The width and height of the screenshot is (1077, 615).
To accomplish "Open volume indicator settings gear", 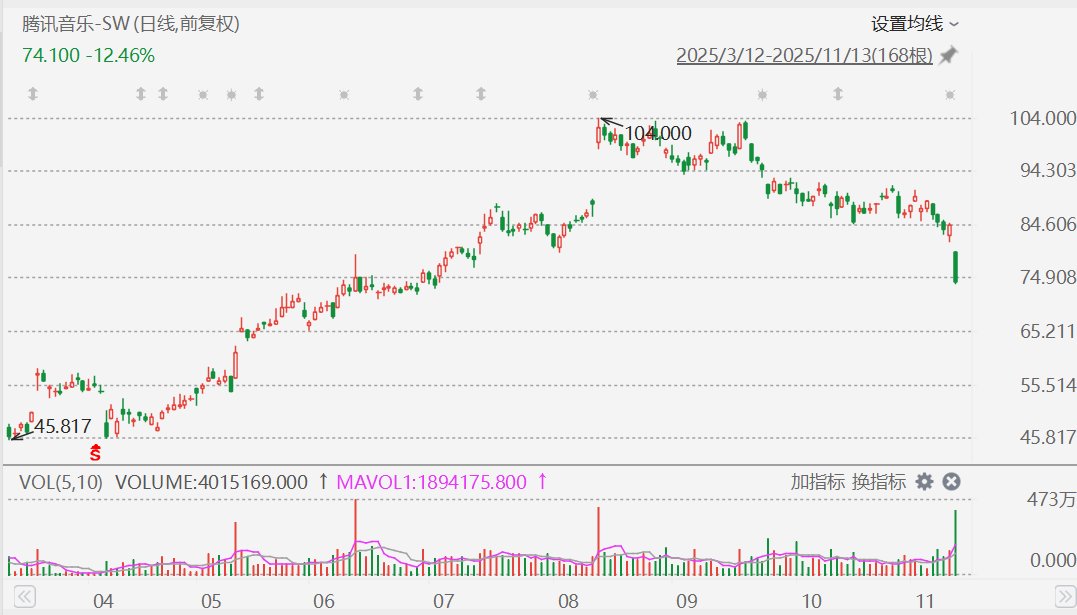I will 925,482.
